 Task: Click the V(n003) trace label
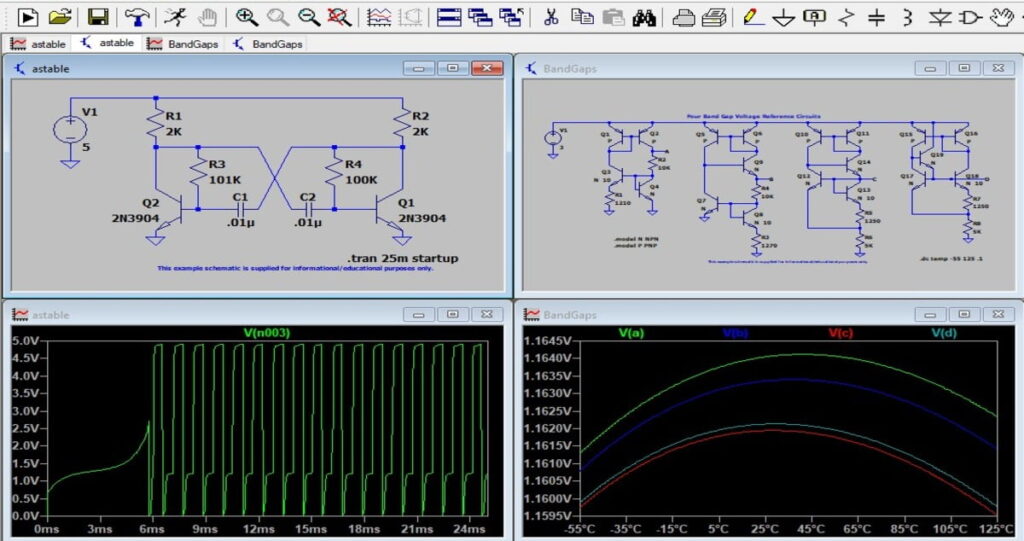(x=266, y=333)
